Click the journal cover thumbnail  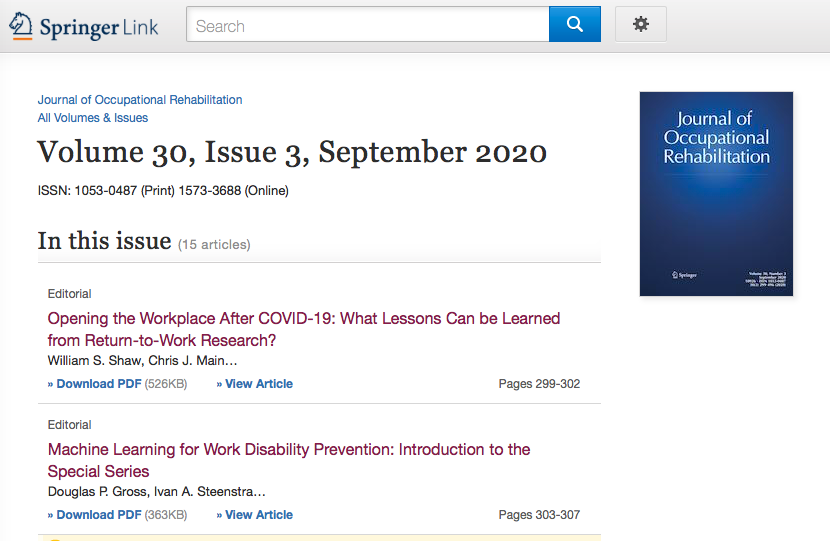pos(716,194)
